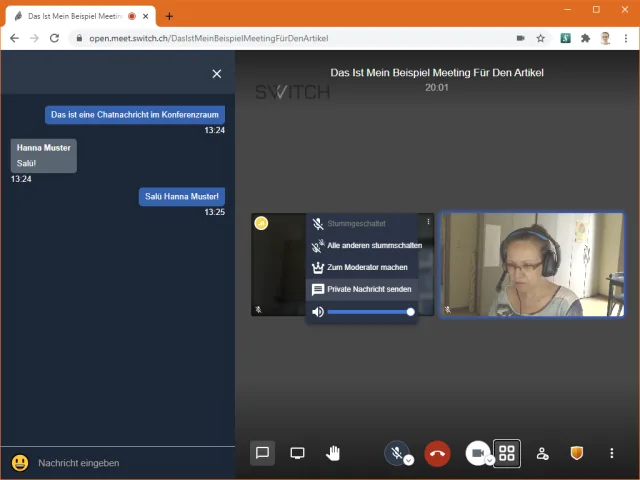This screenshot has width=640, height=480.
Task: Start screen sharing from the toolbar
Action: [297, 453]
